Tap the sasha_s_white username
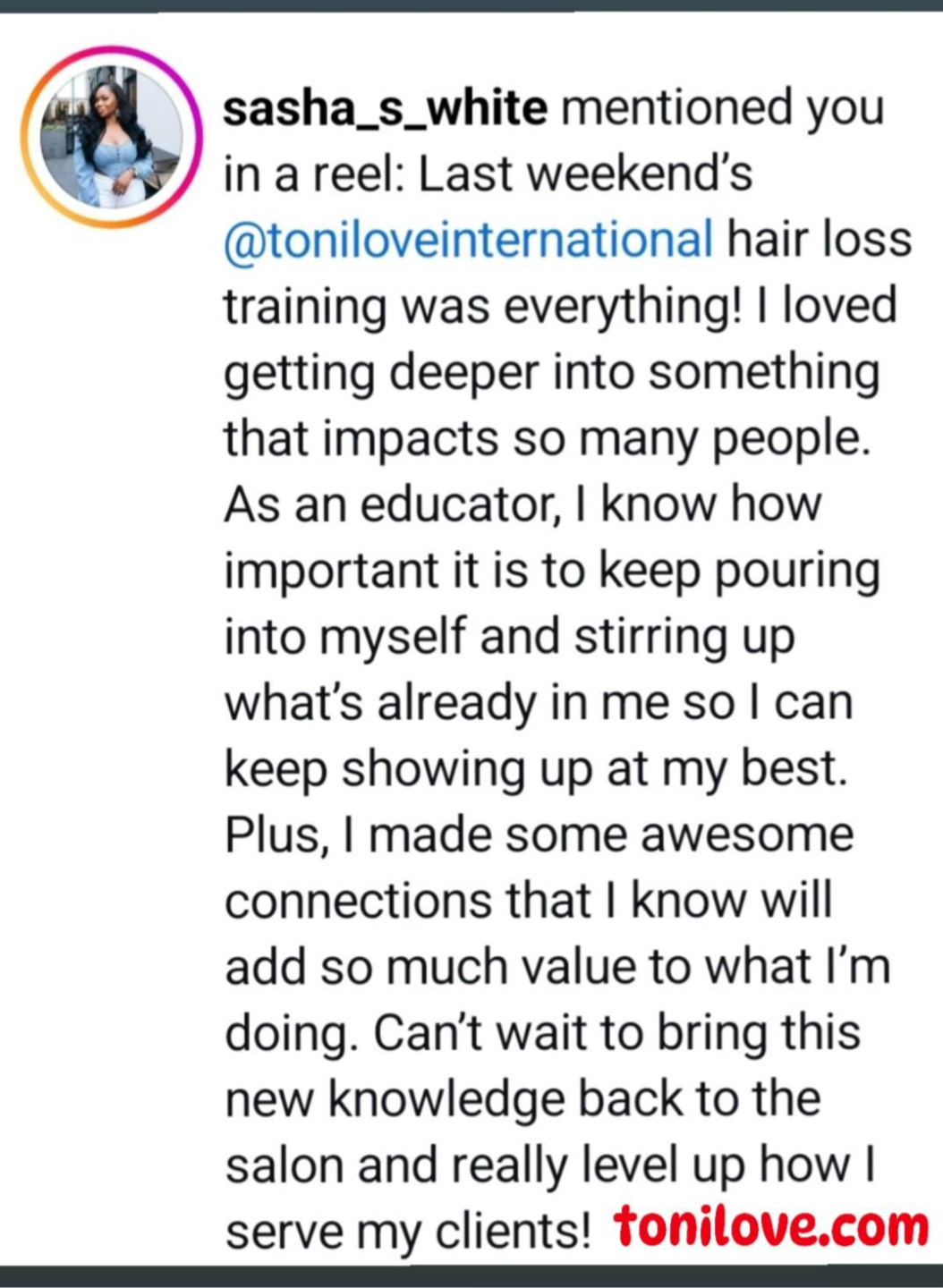 [384, 108]
